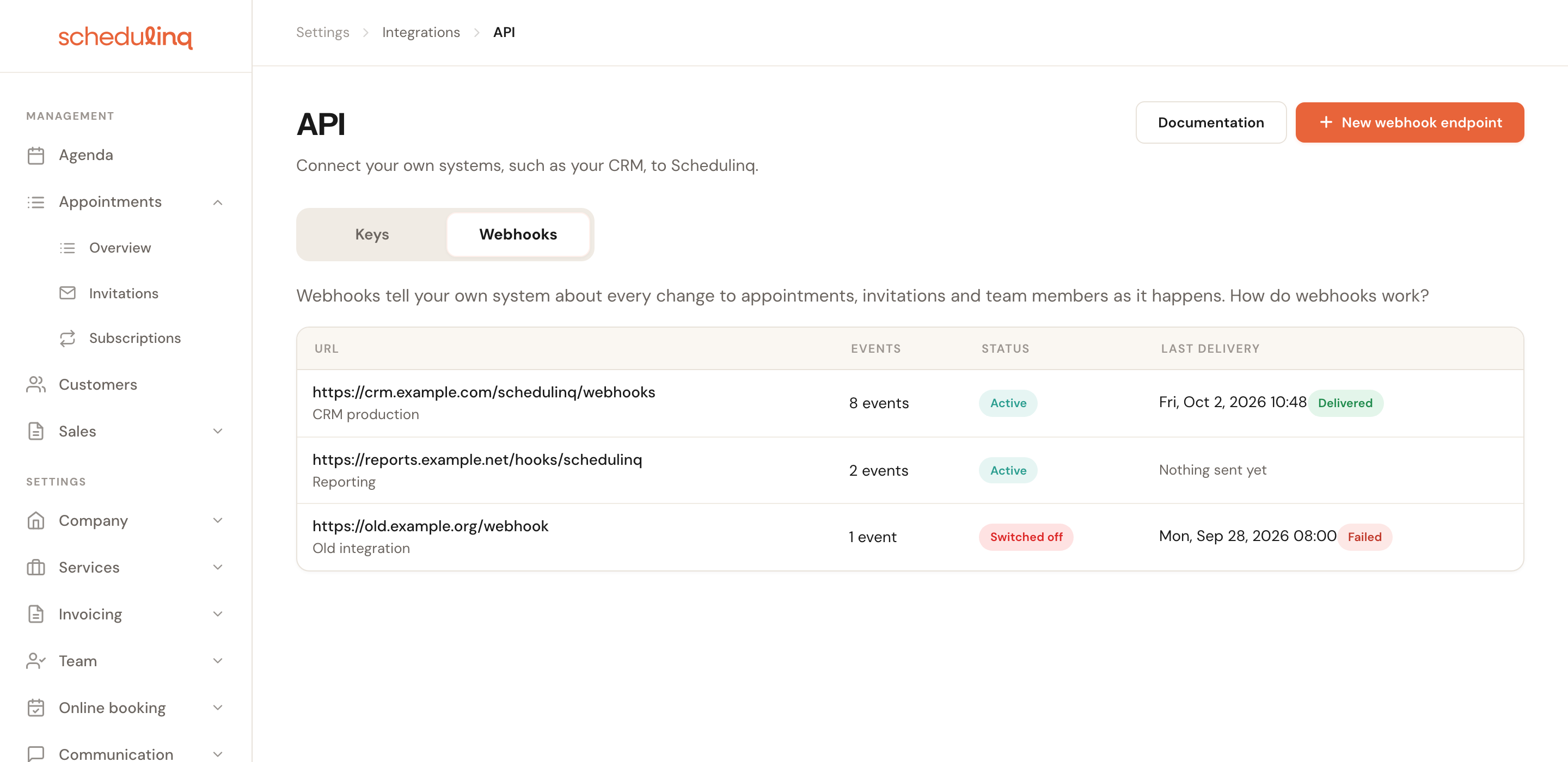This screenshot has width=1568, height=762.
Task: Open the old.example.org webhook URL
Action: [x=430, y=526]
